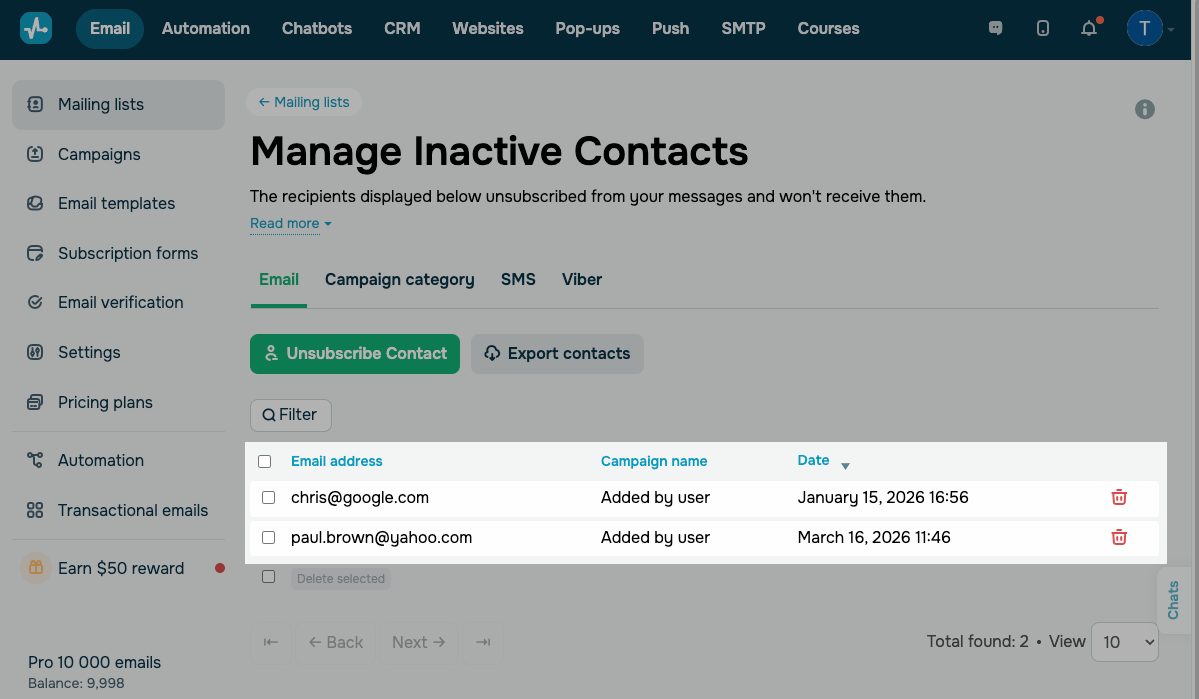Open the Automation top menu item
Image resolution: width=1199 pixels, height=699 pixels.
[206, 28]
